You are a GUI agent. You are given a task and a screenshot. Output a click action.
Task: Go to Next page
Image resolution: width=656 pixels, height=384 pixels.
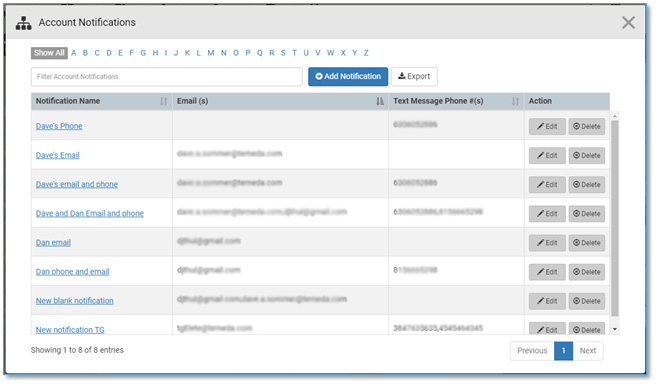(x=588, y=351)
